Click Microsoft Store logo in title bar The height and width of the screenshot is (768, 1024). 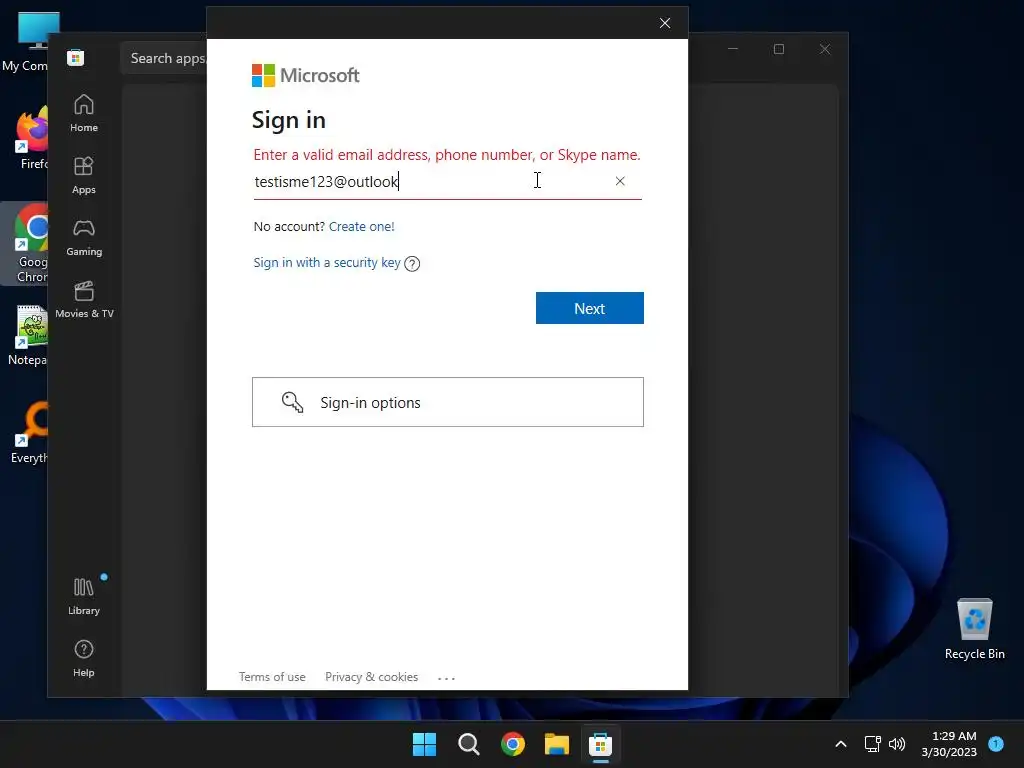76,57
